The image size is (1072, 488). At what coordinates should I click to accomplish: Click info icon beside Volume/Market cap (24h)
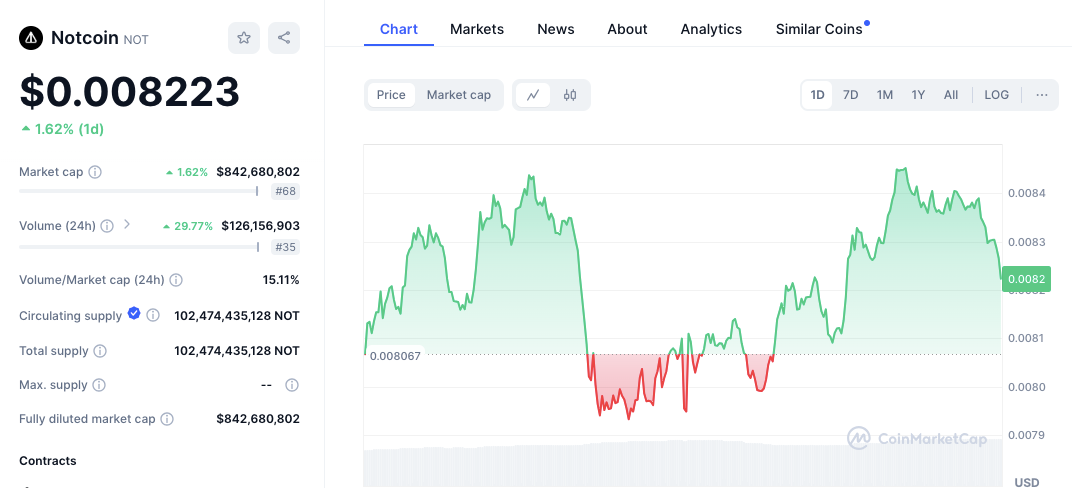click(x=176, y=280)
